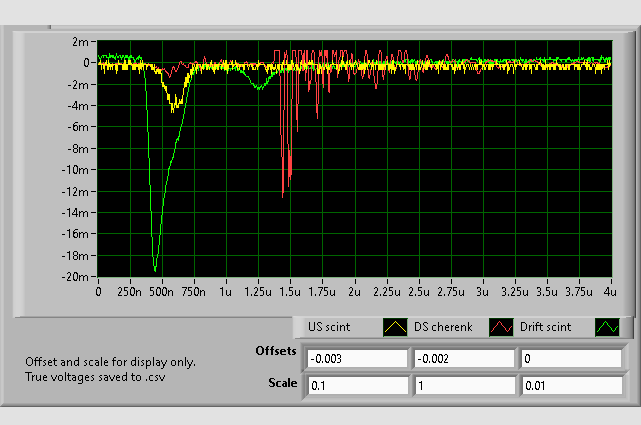Focus the middle Scale field showing 1
Screen dimensions: 641x425
click(x=462, y=385)
